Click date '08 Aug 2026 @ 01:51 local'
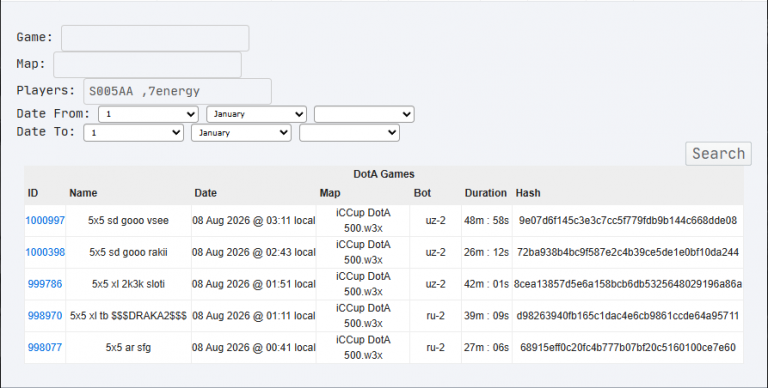The height and width of the screenshot is (388, 768). pos(254,284)
